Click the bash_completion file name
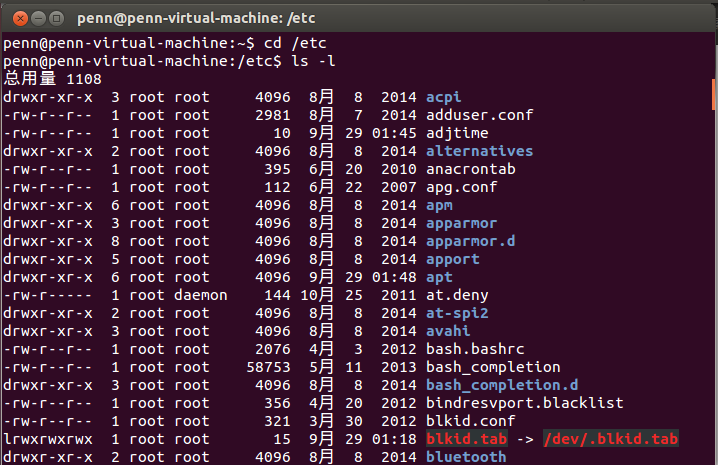This screenshot has width=718, height=465. coord(493,367)
